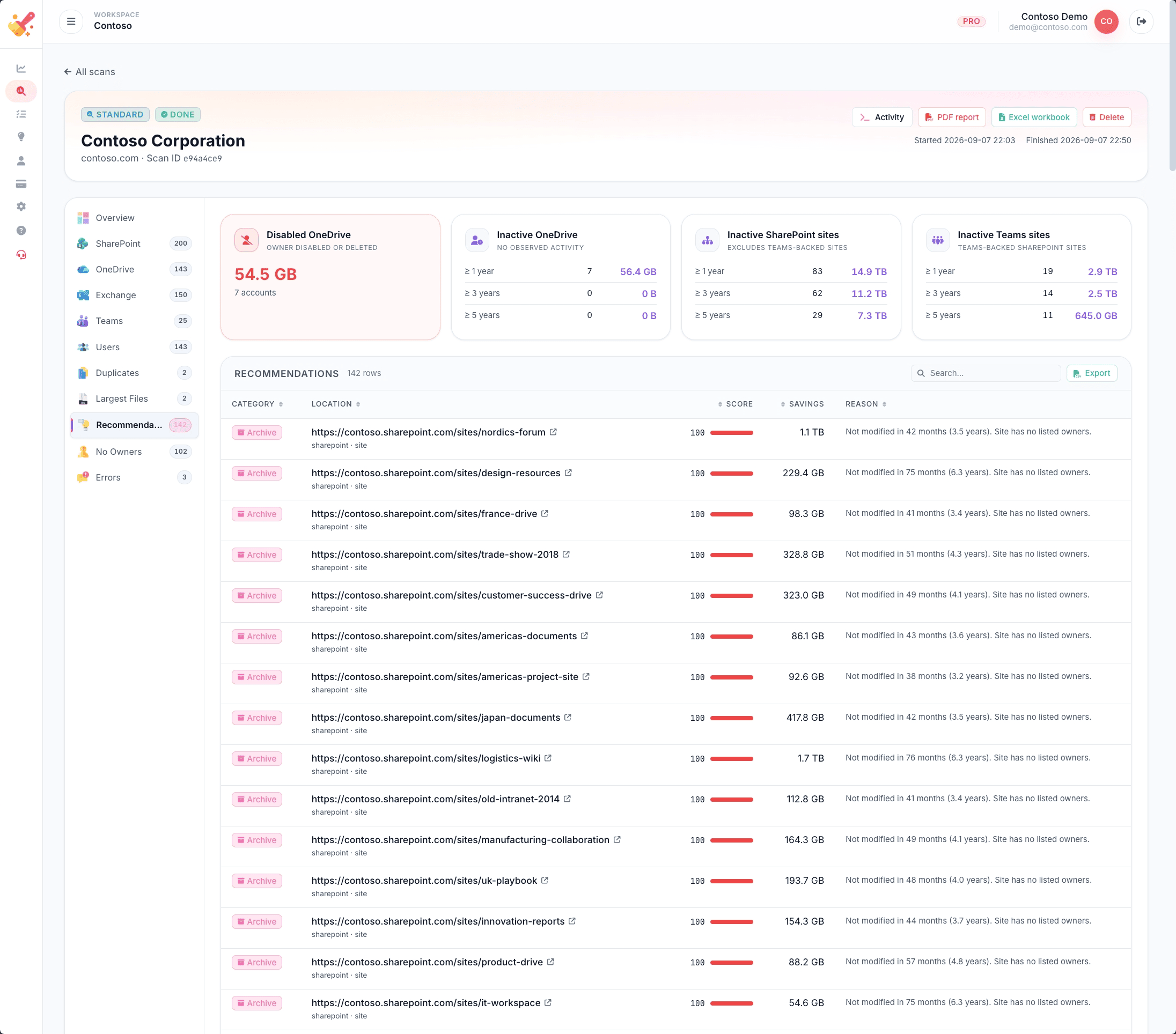Click the Activity button

point(882,117)
